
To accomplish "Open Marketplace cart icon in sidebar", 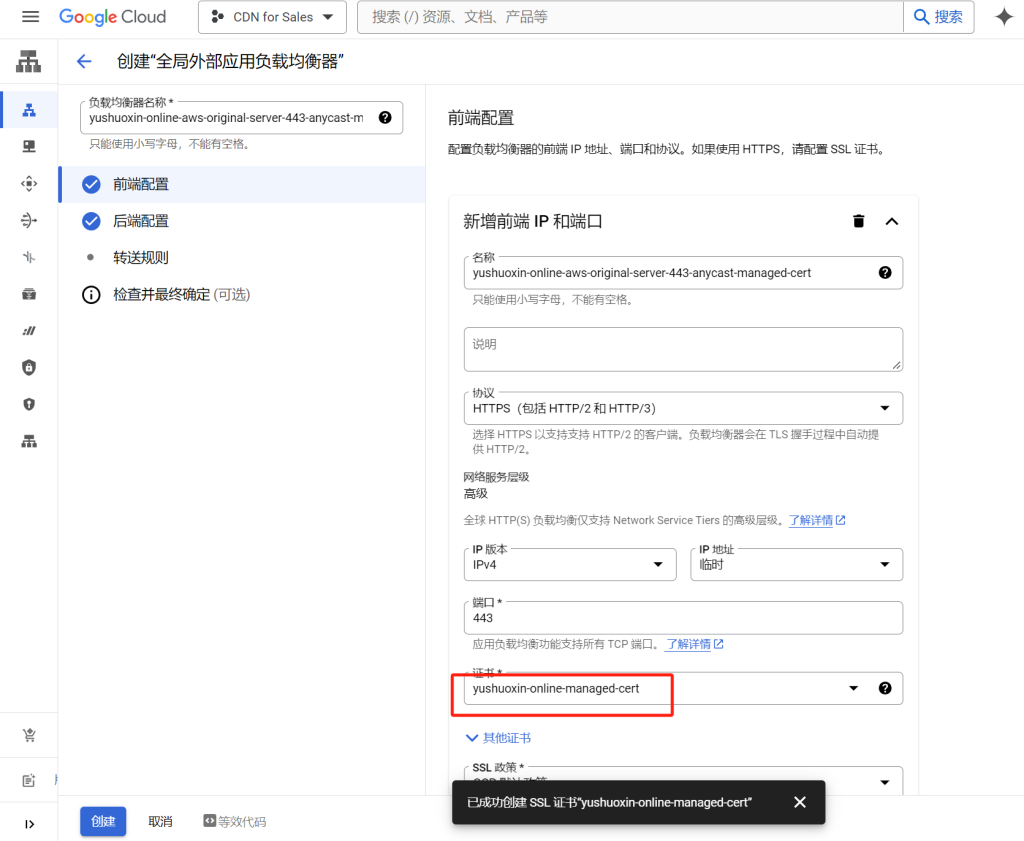I will [x=29, y=736].
